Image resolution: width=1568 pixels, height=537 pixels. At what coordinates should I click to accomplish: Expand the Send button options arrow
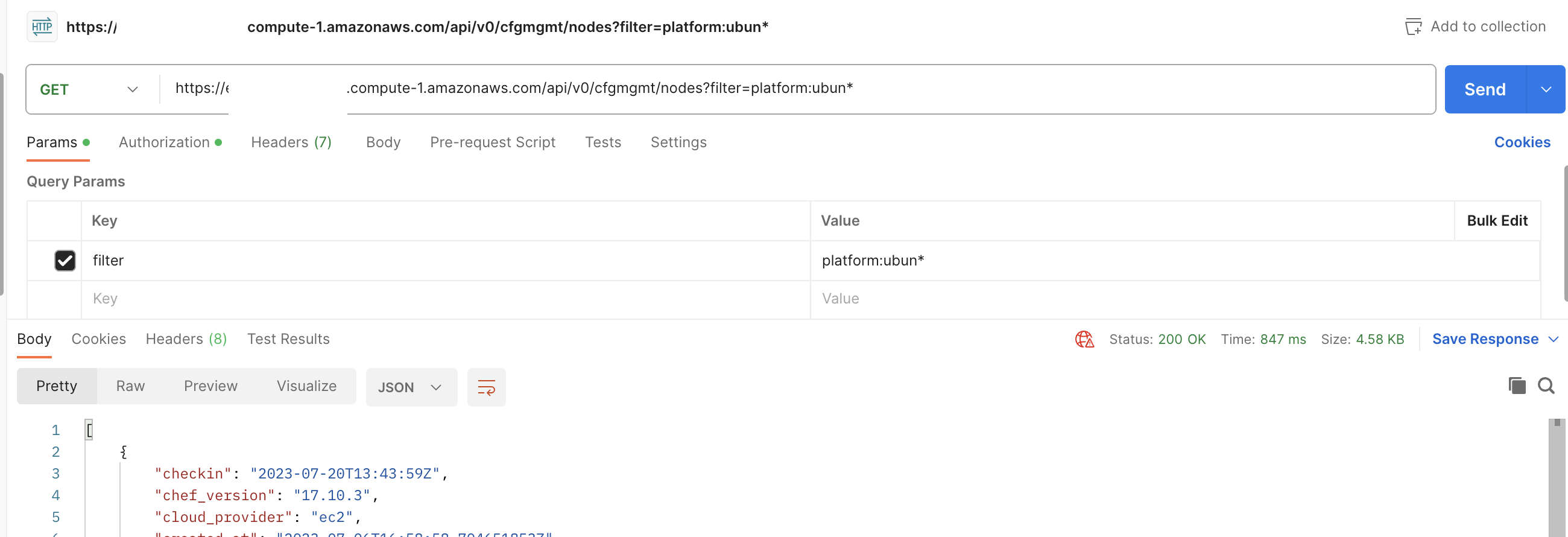point(1546,89)
